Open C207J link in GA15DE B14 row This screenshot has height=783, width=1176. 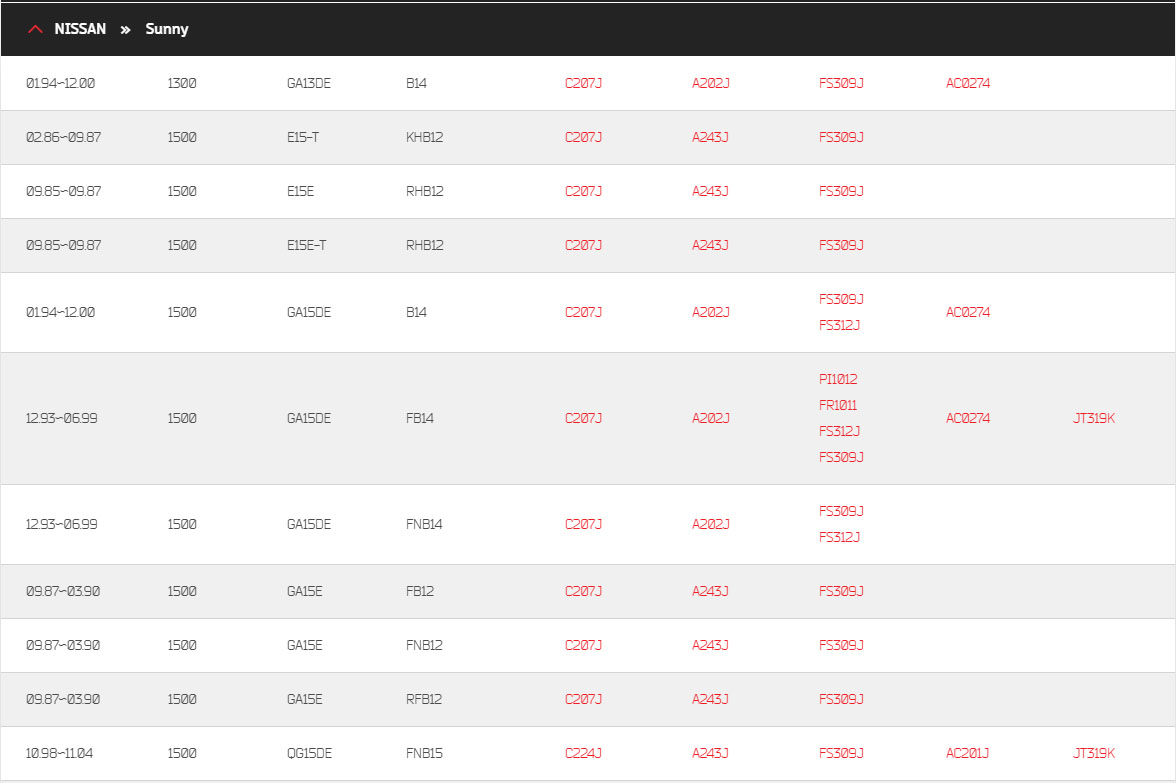(584, 312)
